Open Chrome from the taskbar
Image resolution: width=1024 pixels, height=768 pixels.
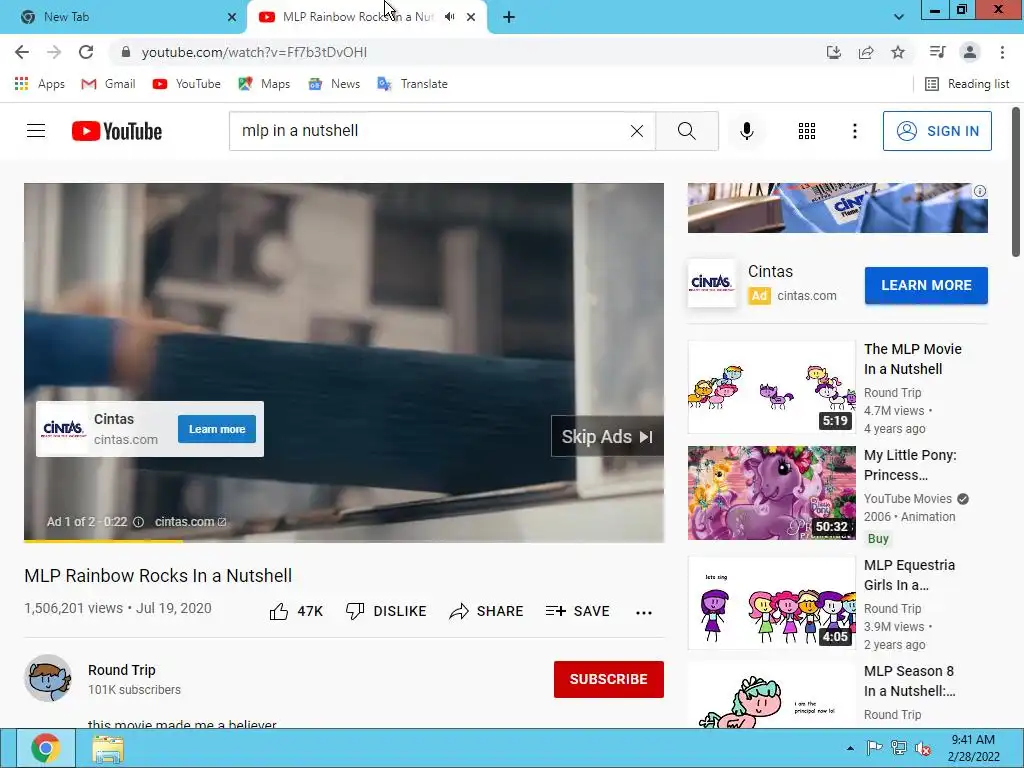click(46, 748)
